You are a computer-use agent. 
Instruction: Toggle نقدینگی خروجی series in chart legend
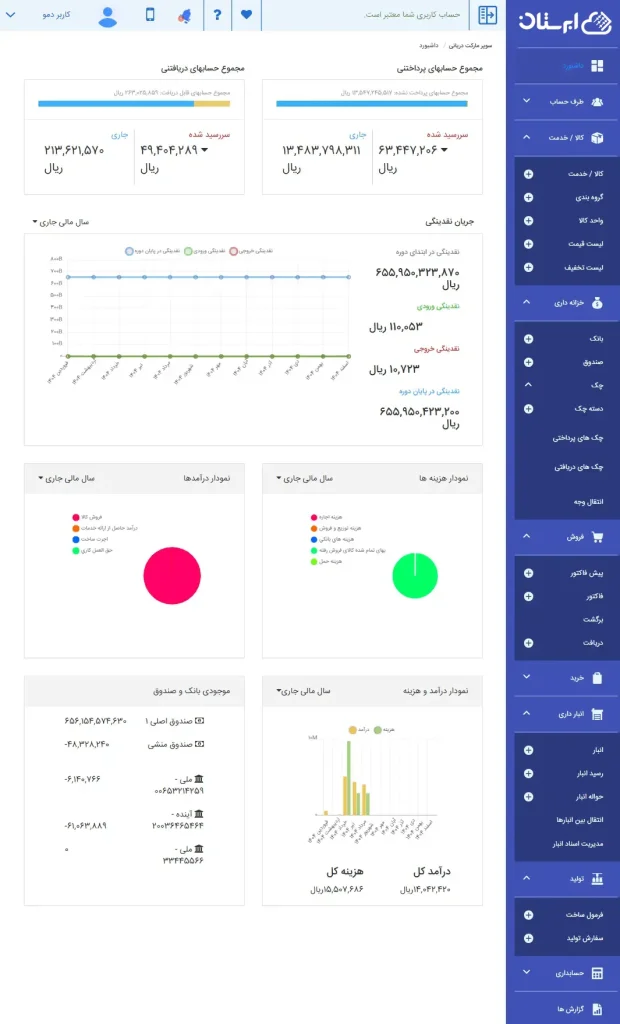tap(252, 251)
